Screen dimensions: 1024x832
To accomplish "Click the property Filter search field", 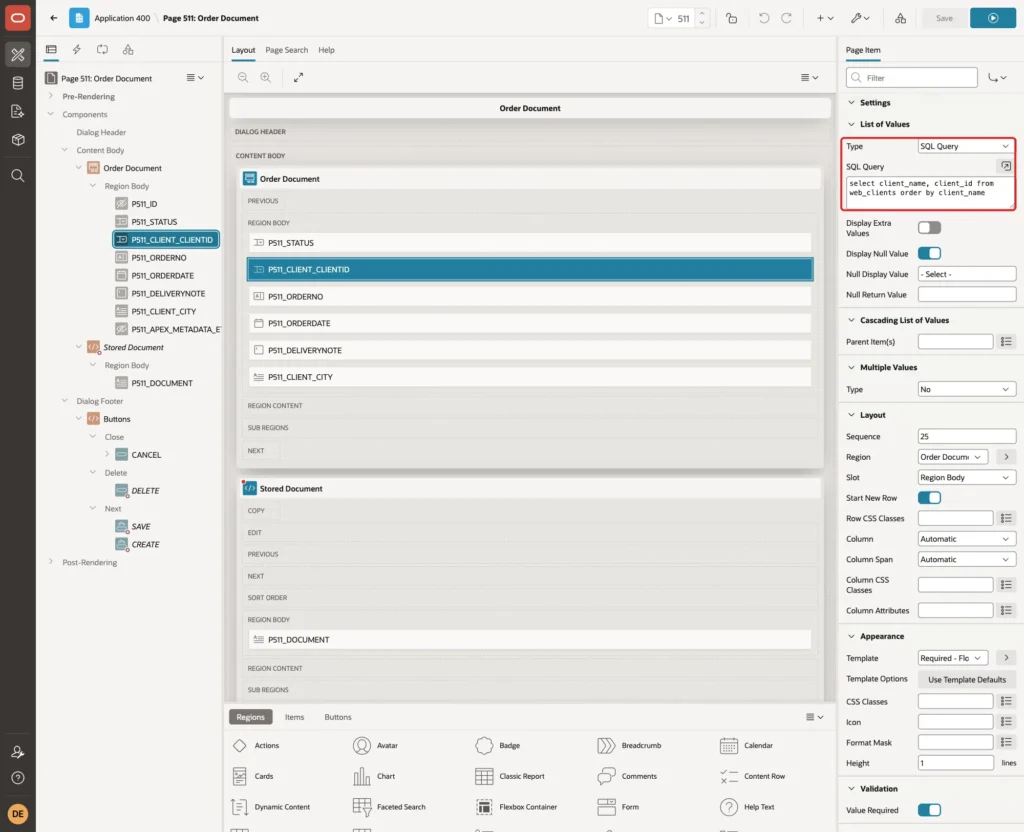I will pos(912,78).
